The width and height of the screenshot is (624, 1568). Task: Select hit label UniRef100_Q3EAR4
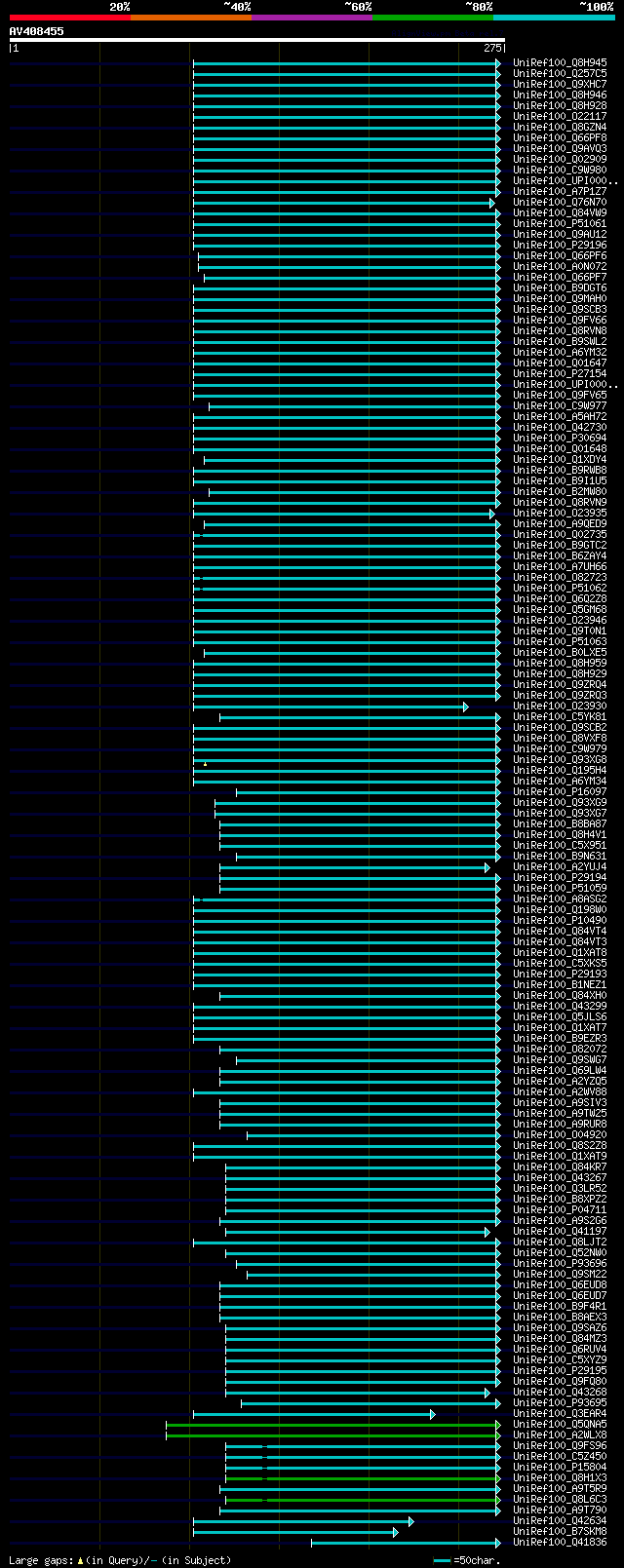560,1414
